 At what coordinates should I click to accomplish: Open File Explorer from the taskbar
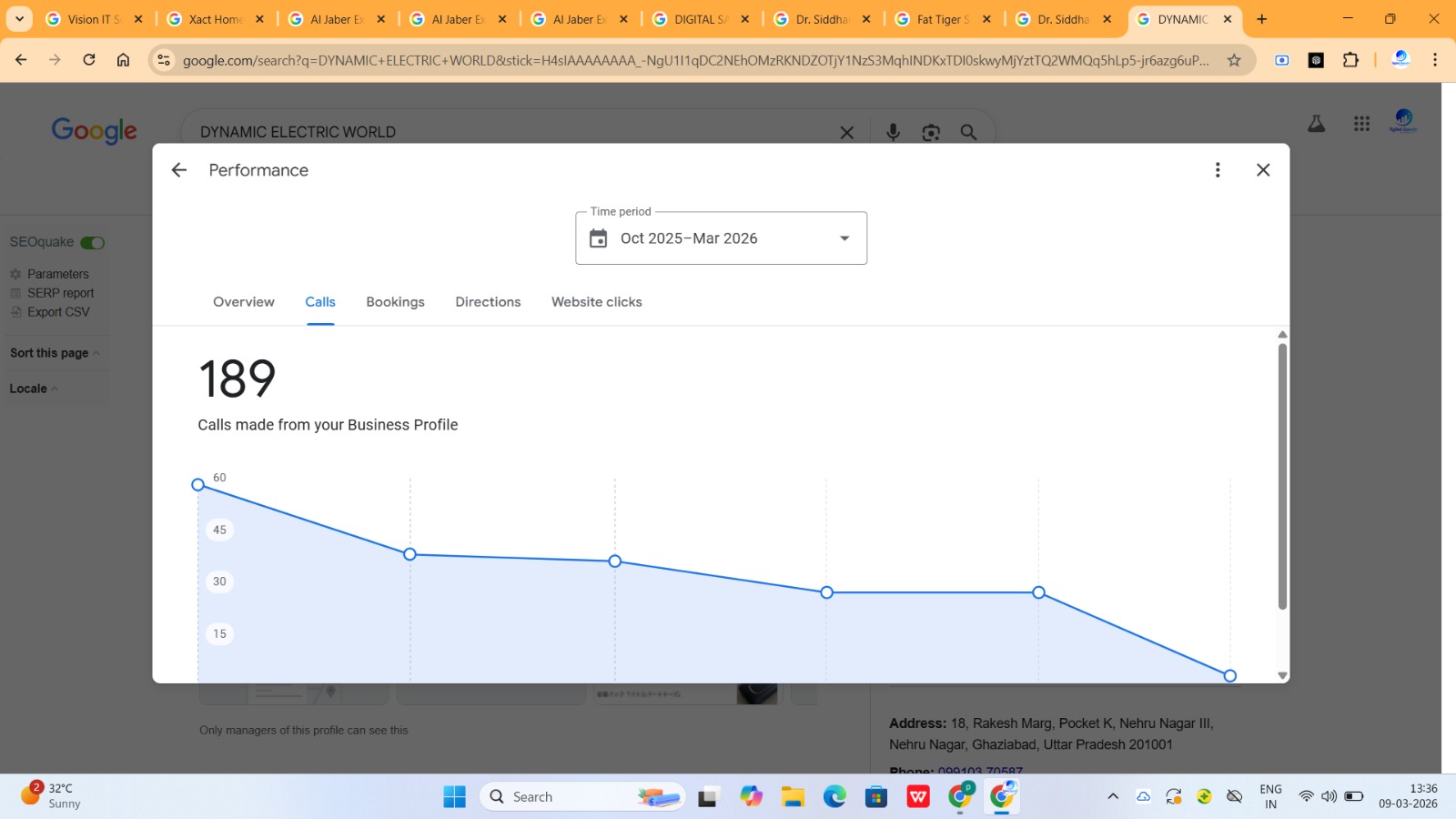(x=793, y=797)
